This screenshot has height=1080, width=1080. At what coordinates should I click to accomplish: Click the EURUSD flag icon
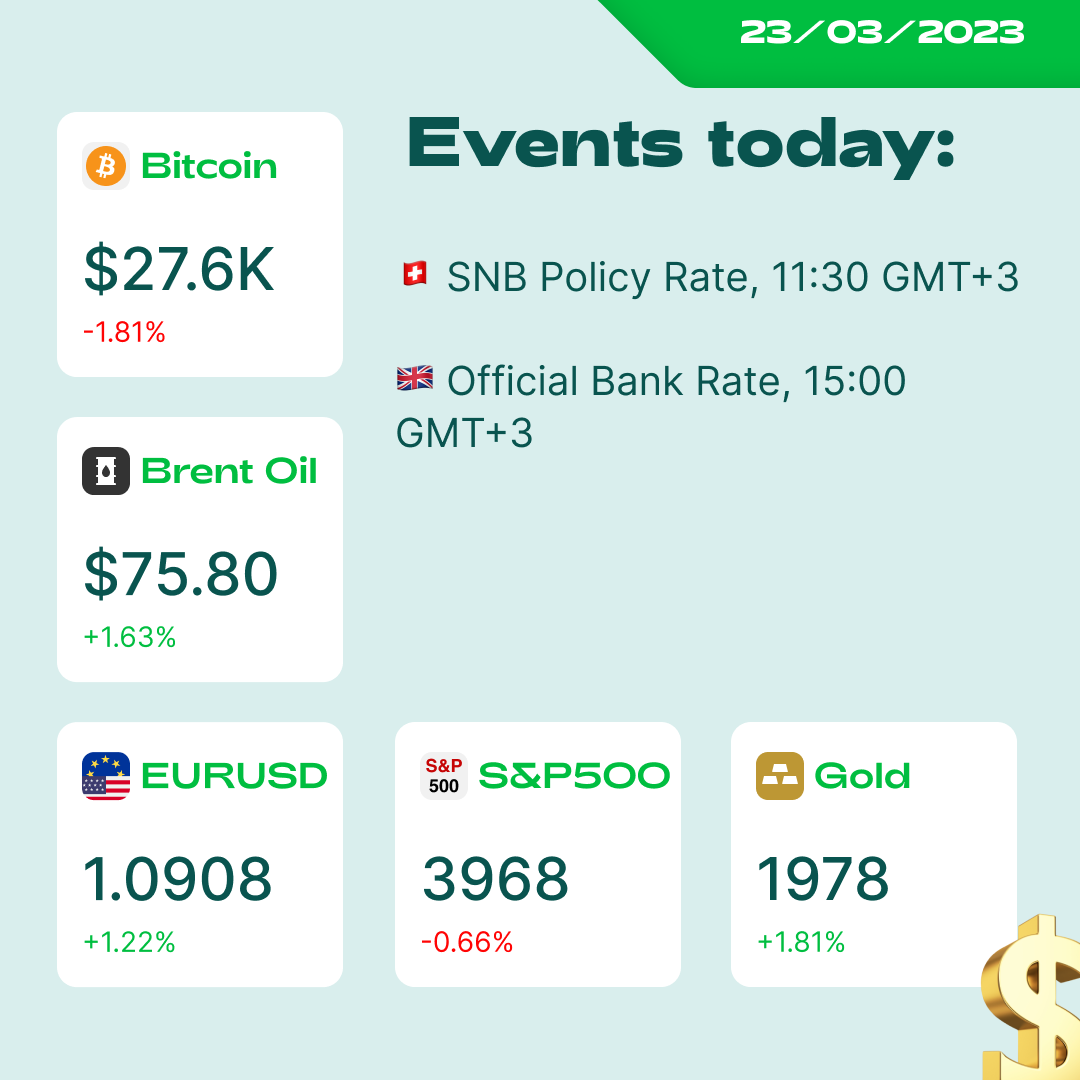106,776
